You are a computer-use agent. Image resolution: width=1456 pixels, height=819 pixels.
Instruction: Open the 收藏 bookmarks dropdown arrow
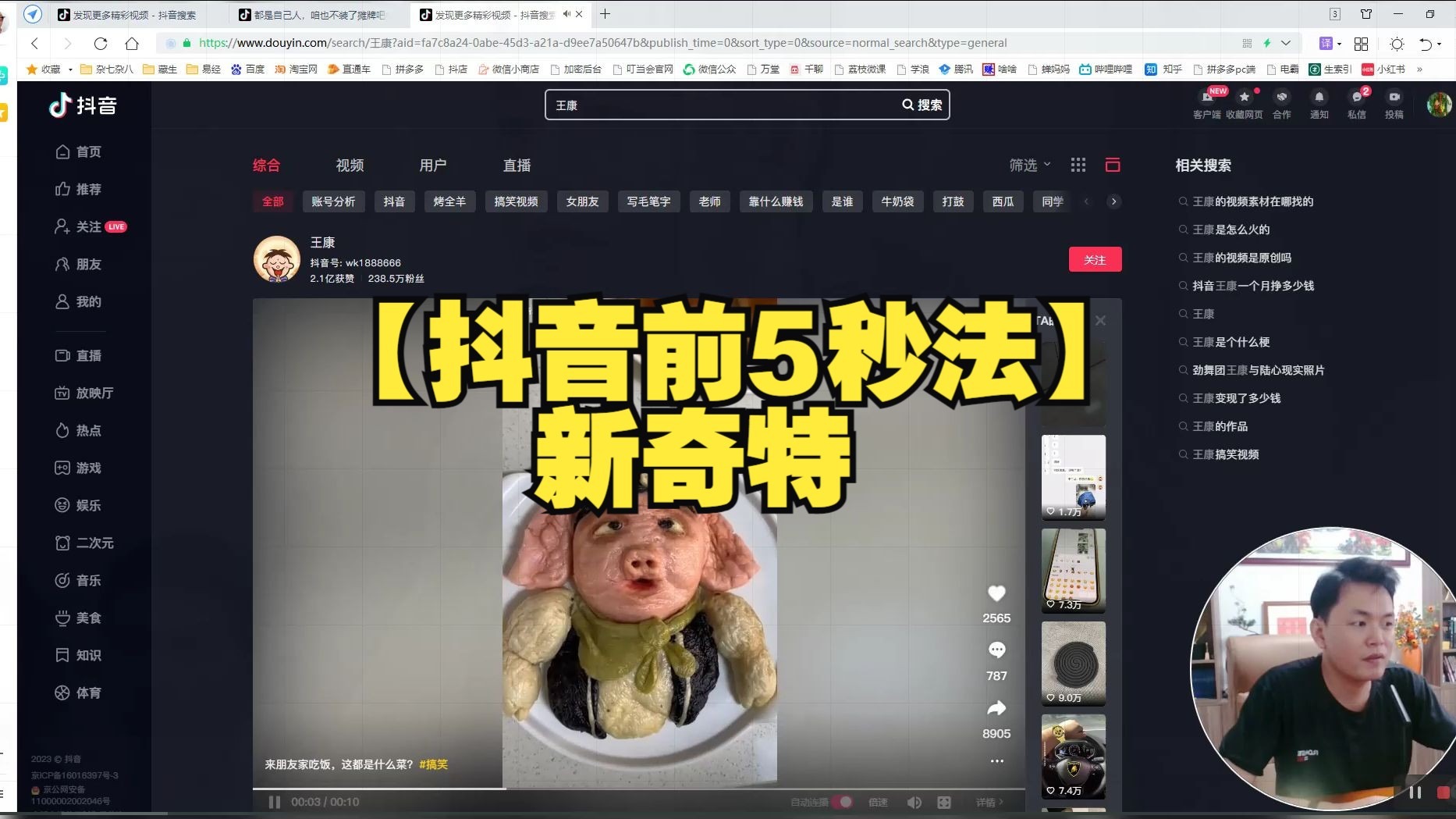click(x=70, y=69)
